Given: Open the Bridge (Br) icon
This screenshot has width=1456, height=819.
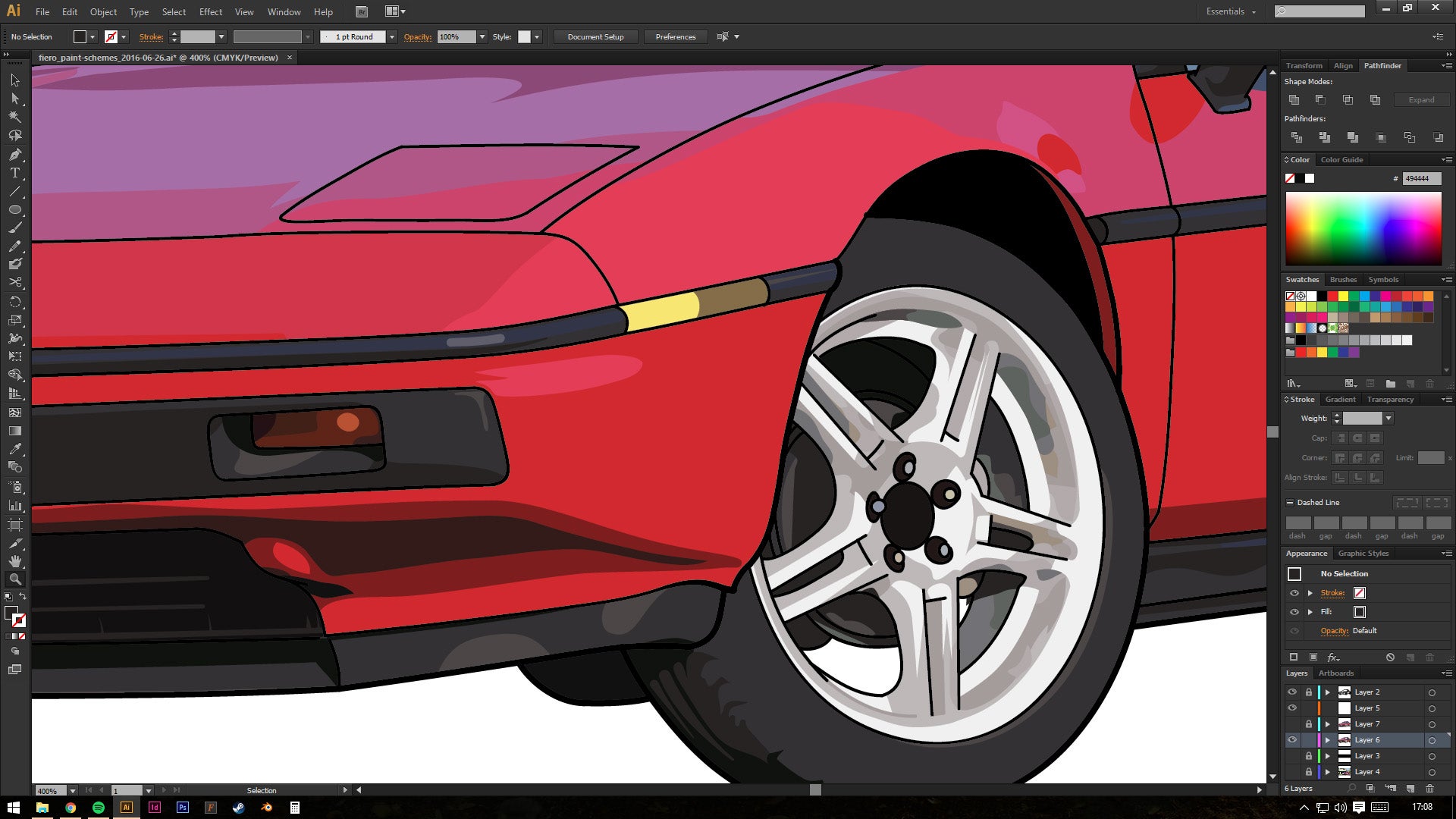Looking at the screenshot, I should click(362, 12).
